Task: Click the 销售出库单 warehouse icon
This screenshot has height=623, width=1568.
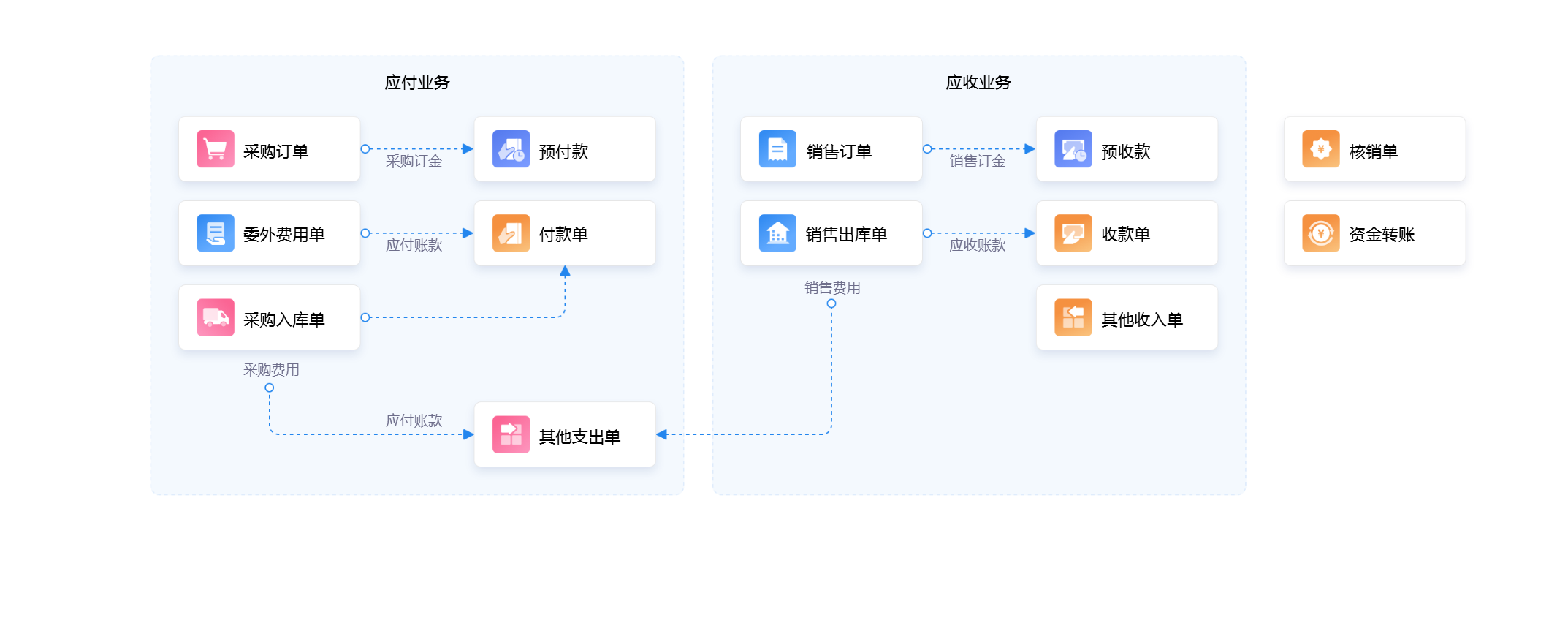Action: click(x=777, y=233)
